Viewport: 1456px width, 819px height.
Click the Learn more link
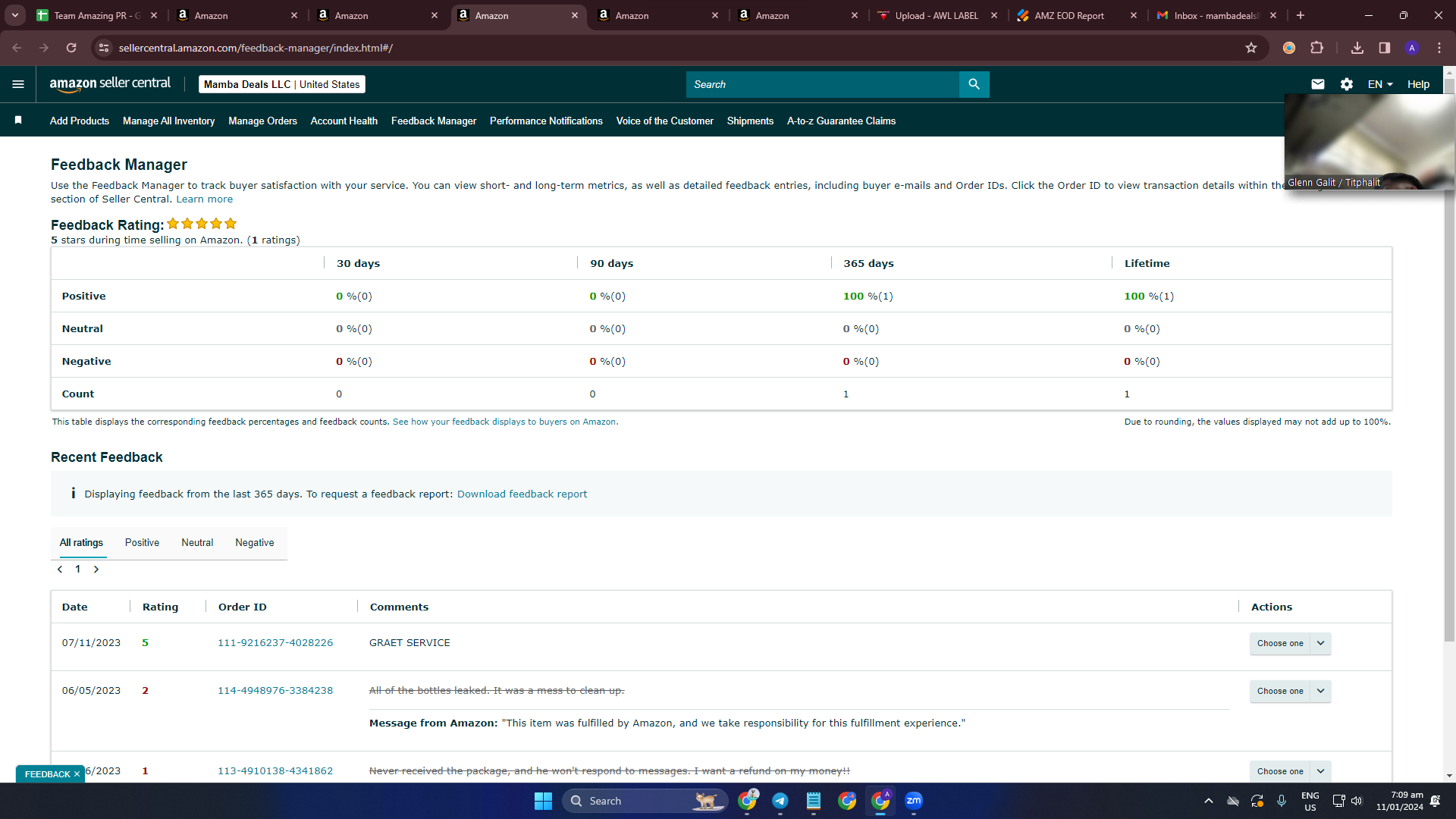pos(205,199)
